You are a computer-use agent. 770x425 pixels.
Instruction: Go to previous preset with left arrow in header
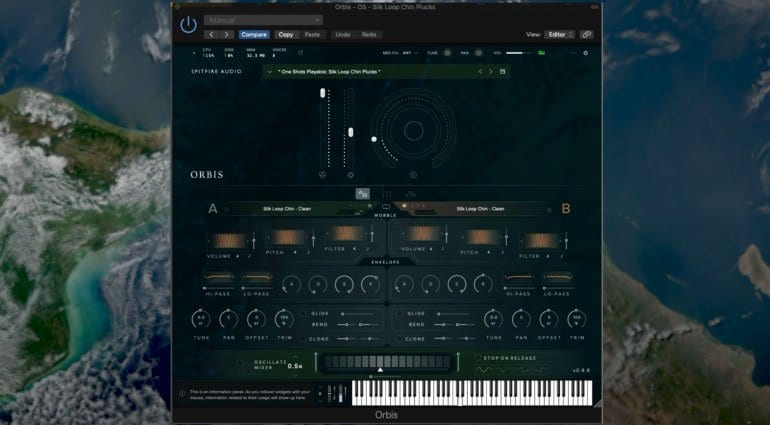[x=212, y=34]
